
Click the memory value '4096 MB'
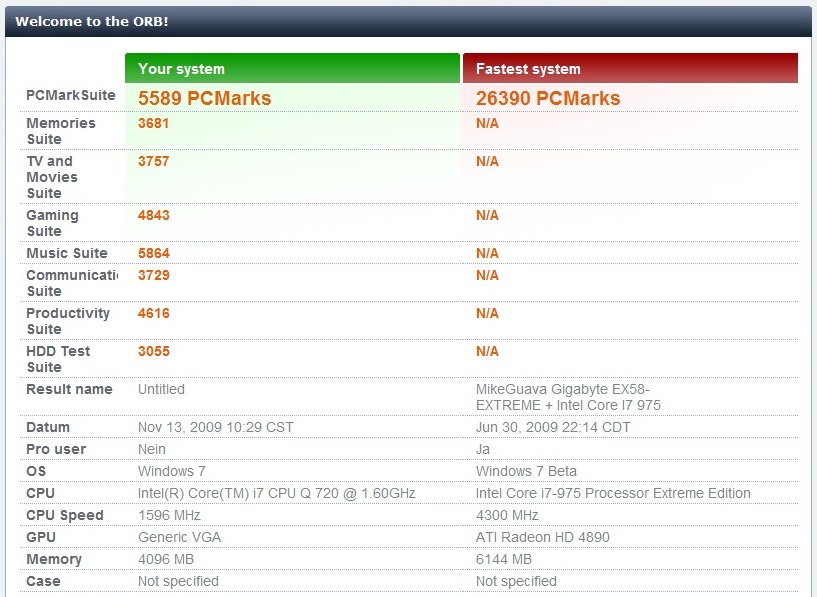point(166,559)
